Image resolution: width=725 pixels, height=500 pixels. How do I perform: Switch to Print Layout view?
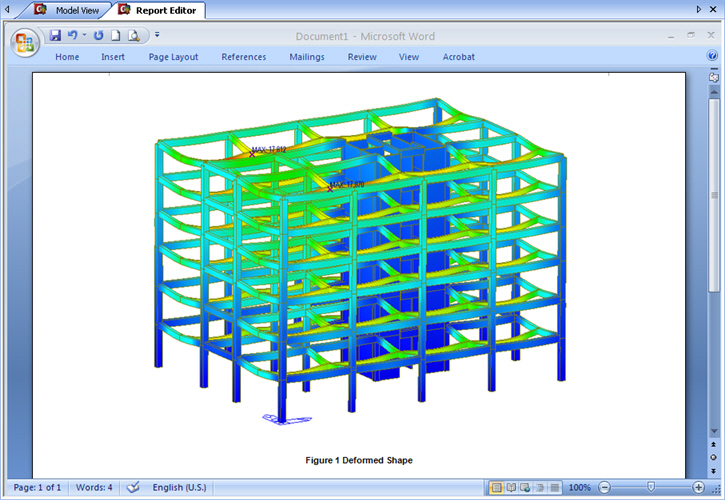(x=496, y=487)
